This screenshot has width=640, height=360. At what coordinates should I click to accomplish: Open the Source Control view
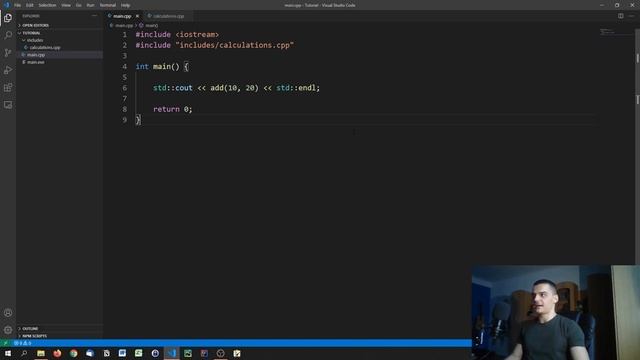(x=8, y=53)
